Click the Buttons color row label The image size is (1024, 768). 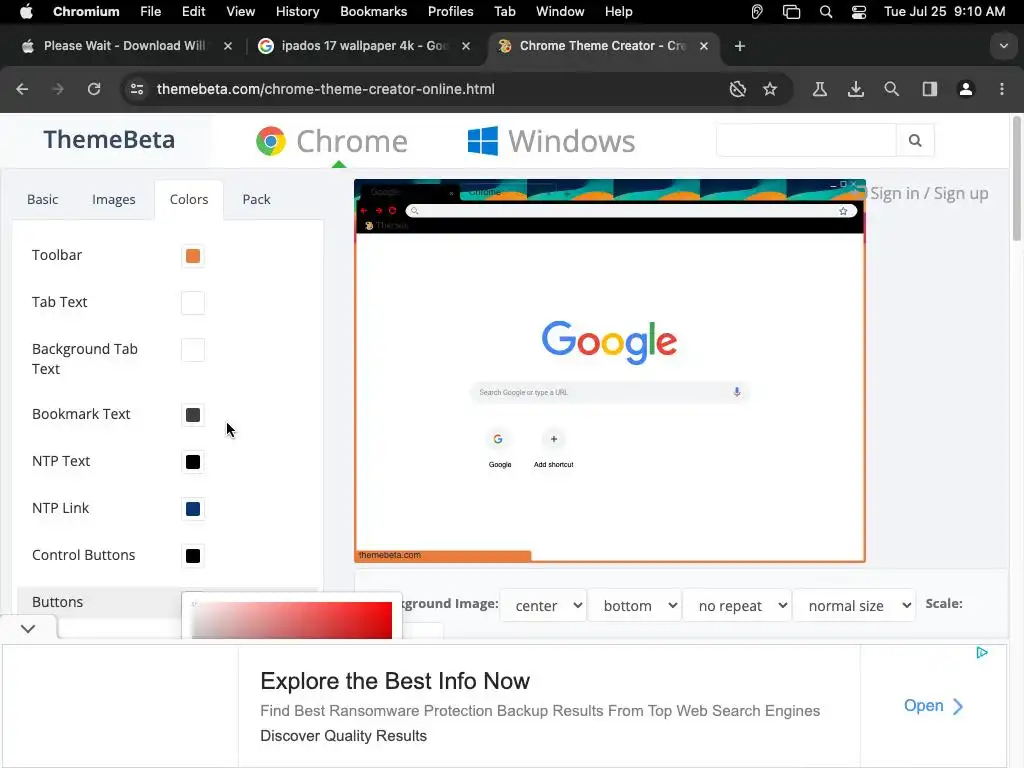point(57,601)
